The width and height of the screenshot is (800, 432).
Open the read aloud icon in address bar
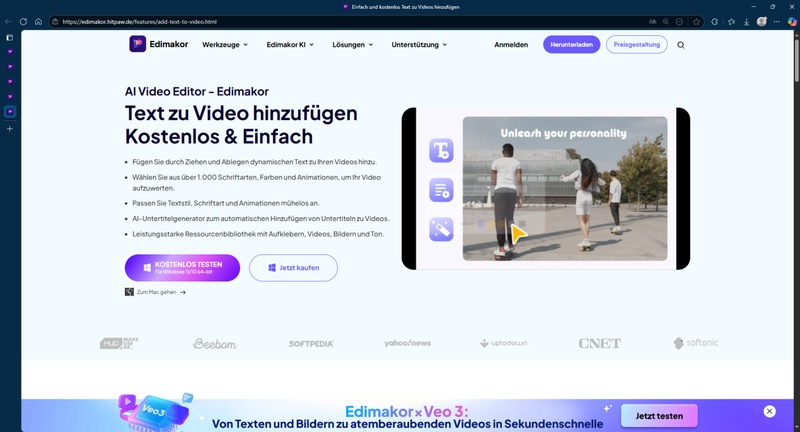point(652,21)
